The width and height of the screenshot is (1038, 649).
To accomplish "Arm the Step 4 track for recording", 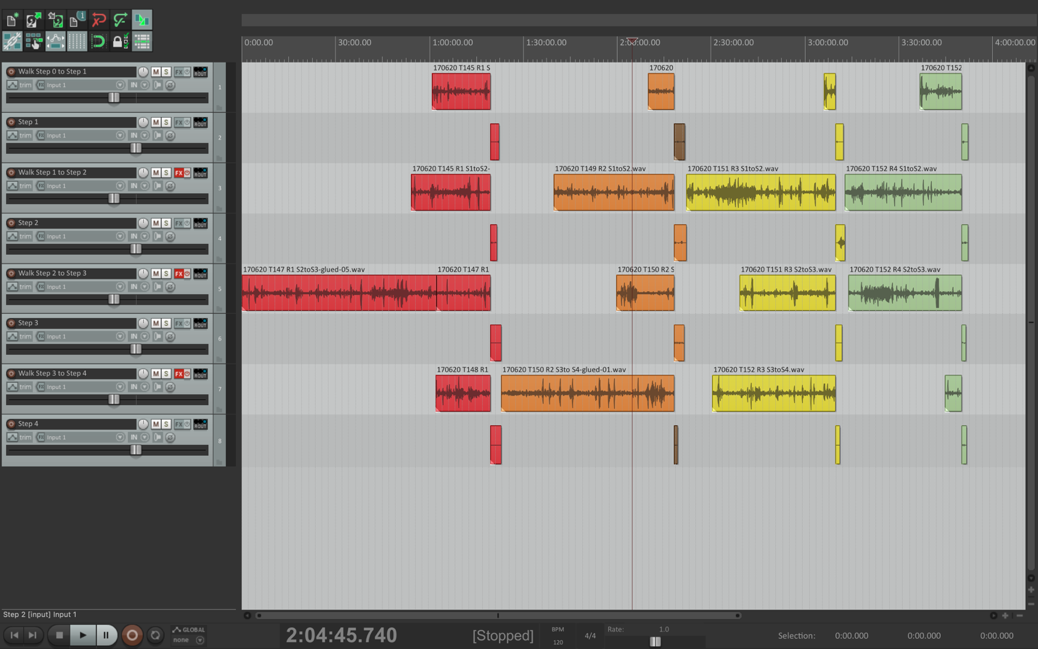I will coord(11,424).
